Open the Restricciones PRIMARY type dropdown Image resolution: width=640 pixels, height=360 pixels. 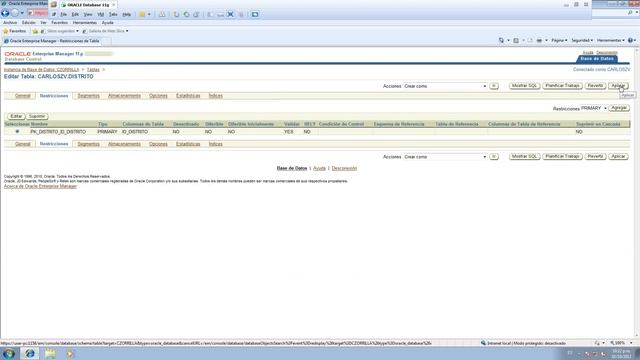(x=593, y=108)
